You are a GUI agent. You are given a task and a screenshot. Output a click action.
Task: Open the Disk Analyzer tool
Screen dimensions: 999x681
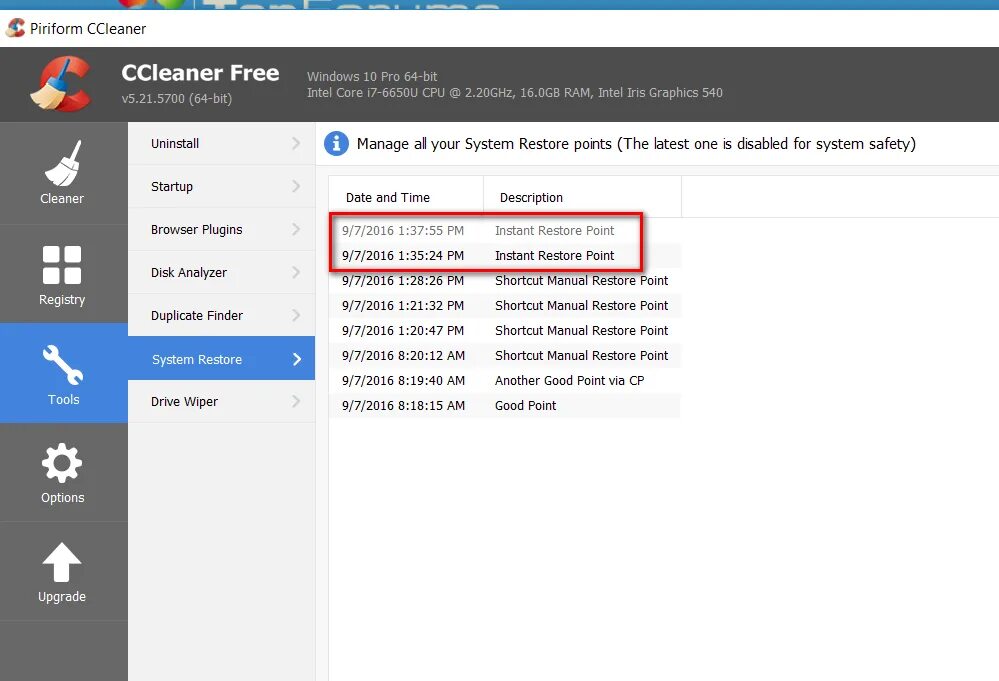(x=221, y=272)
